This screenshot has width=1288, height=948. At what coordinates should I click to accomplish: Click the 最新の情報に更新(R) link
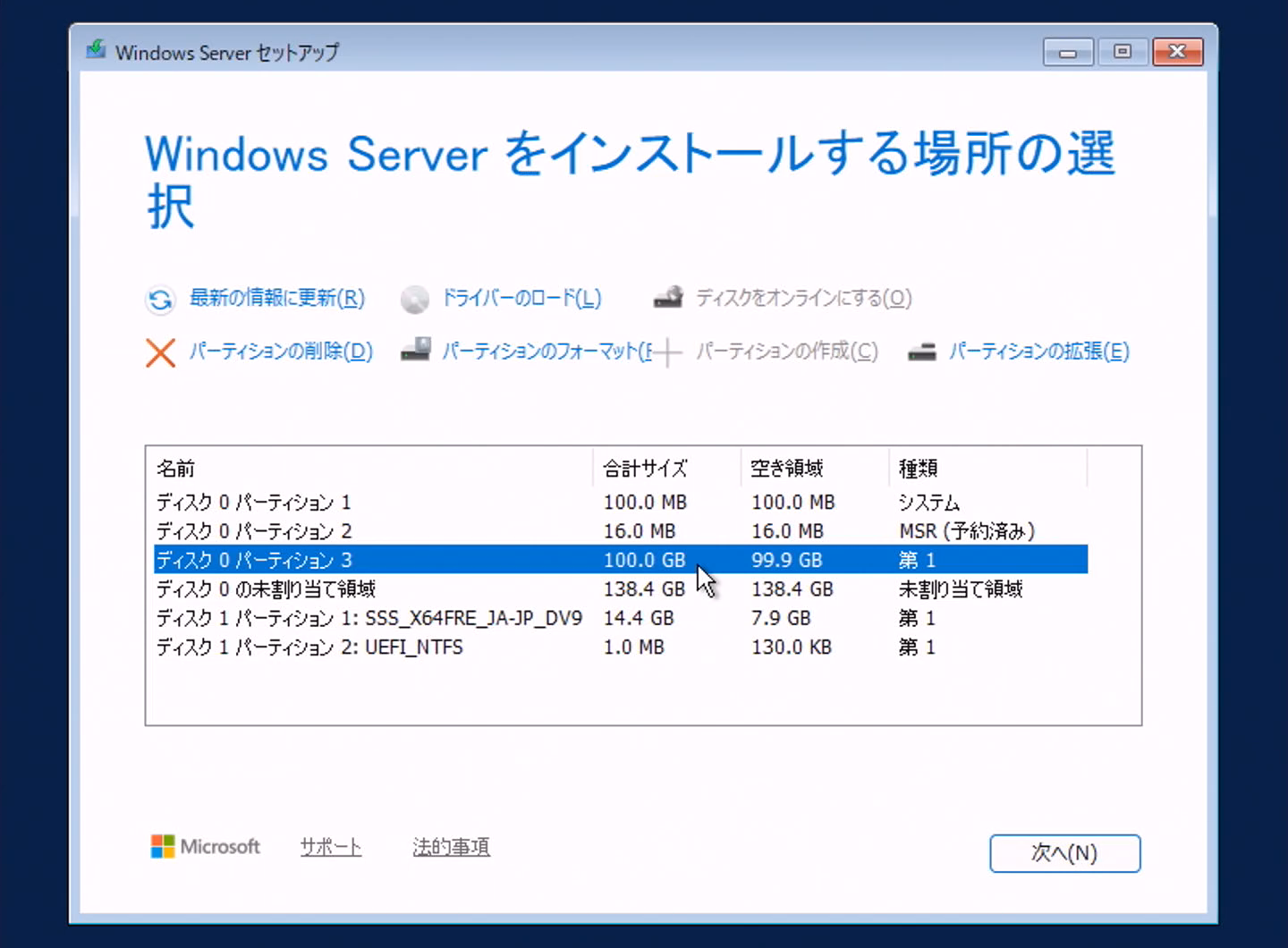[x=277, y=298]
